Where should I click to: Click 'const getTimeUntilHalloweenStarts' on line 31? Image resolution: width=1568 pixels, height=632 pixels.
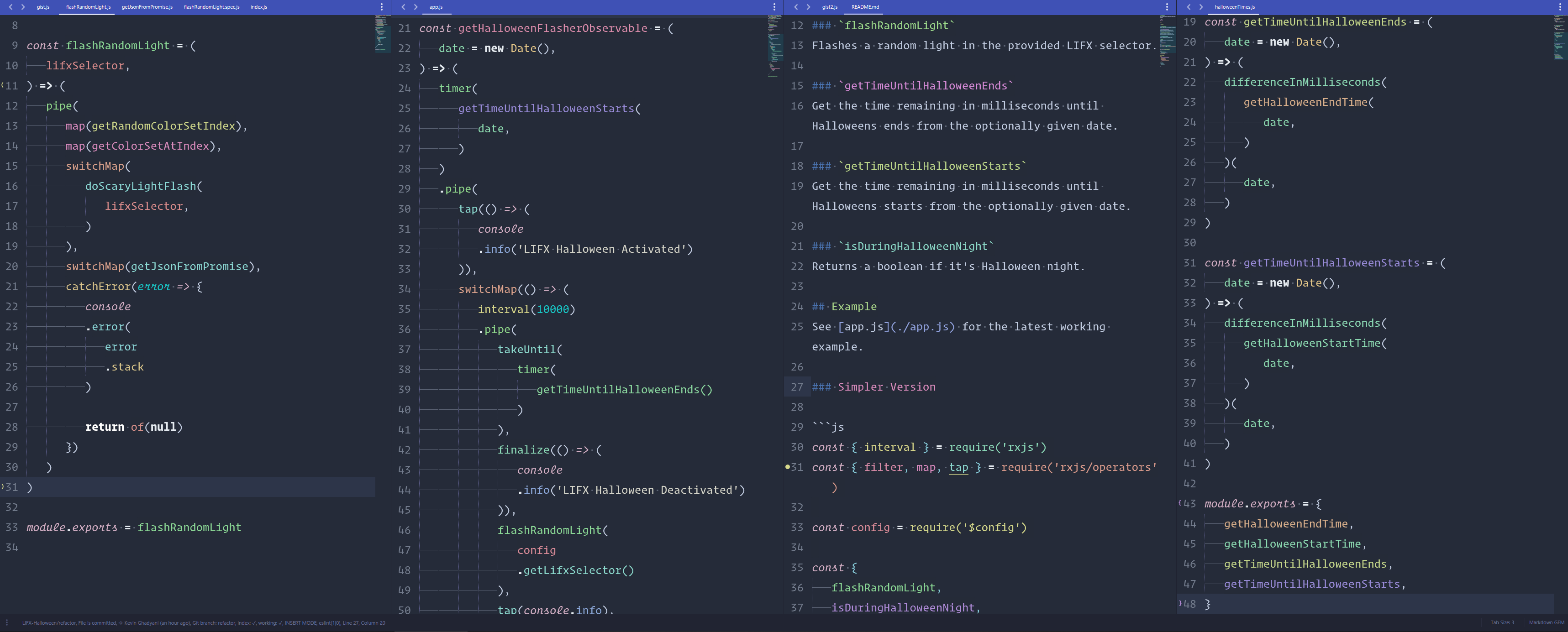tap(1312, 263)
